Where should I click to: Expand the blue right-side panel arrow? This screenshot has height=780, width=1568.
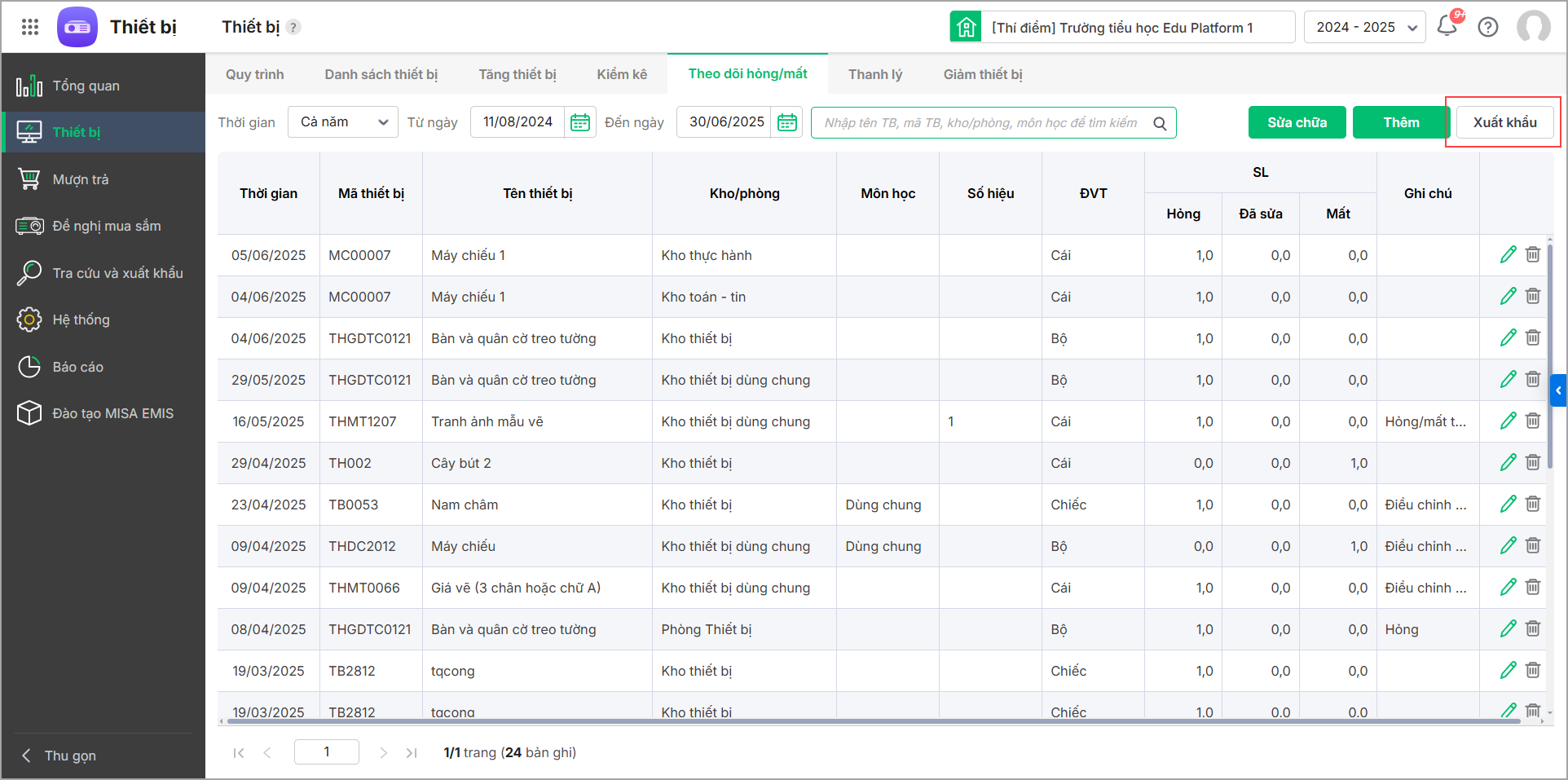(x=1558, y=390)
